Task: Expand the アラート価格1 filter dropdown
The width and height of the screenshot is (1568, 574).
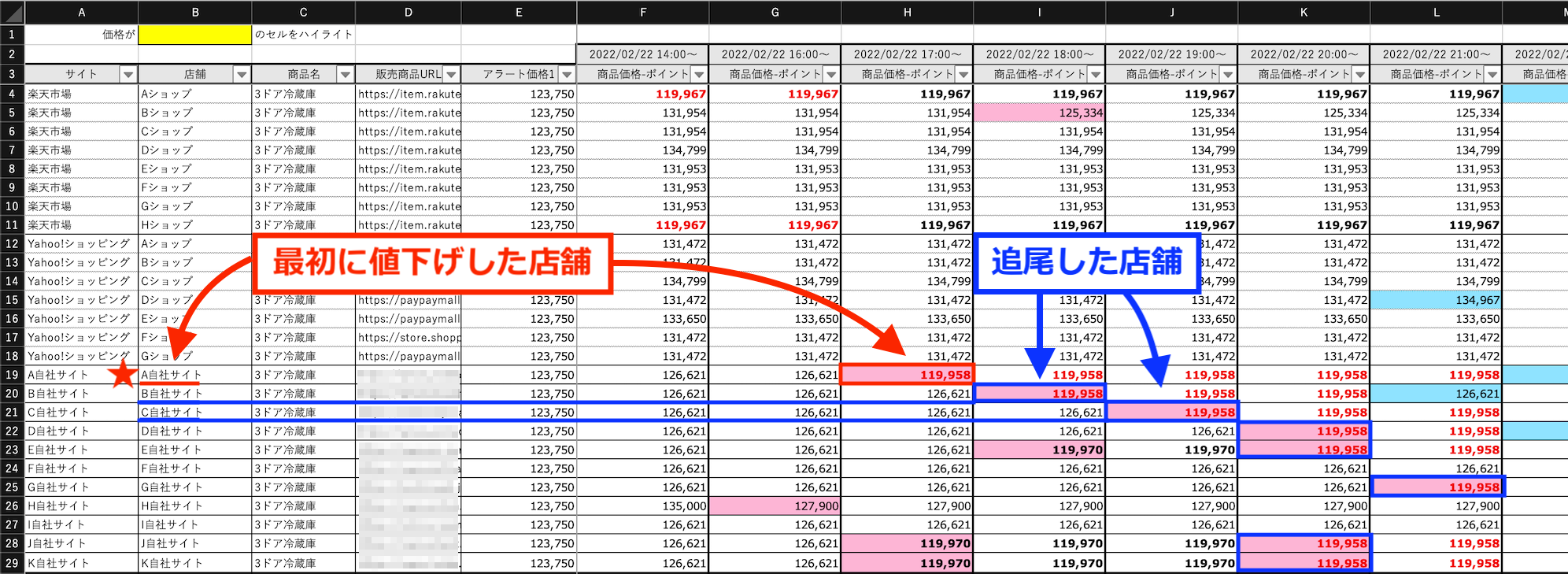Action: click(567, 74)
